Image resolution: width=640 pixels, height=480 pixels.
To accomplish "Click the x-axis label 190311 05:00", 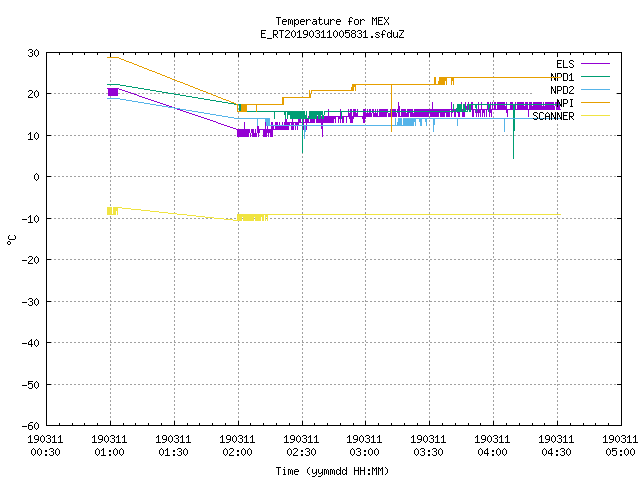I will 620,446.
